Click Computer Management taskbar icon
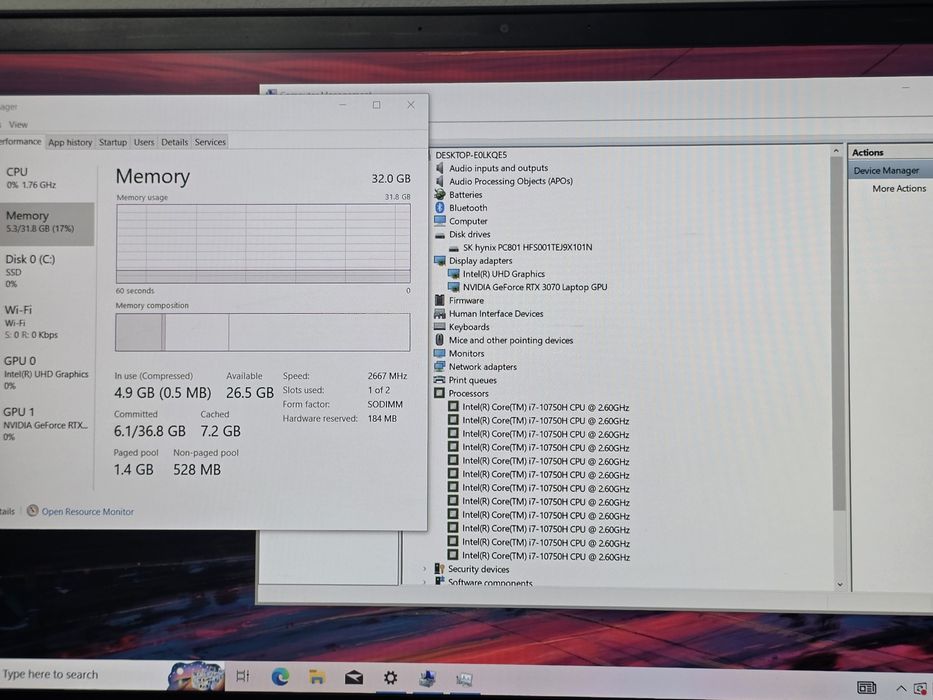933x700 pixels. (427, 679)
